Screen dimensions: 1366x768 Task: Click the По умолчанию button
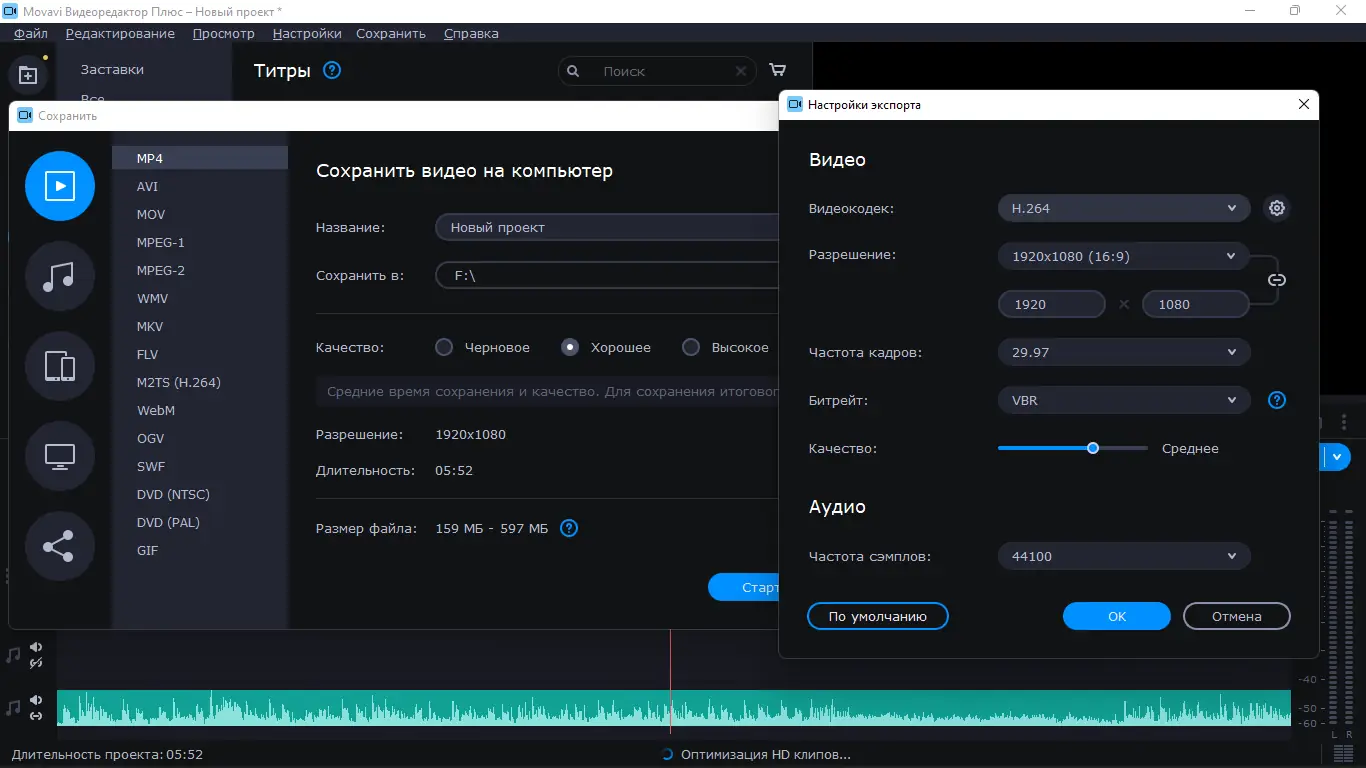click(878, 616)
